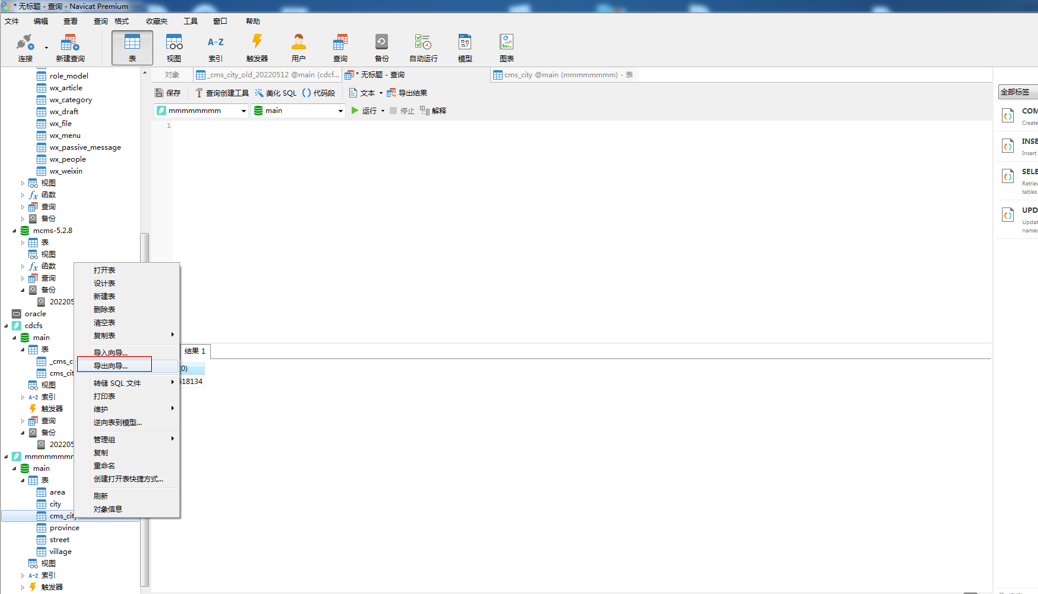
Task: Click the 用户 (User) toolbar icon
Action: click(x=298, y=46)
